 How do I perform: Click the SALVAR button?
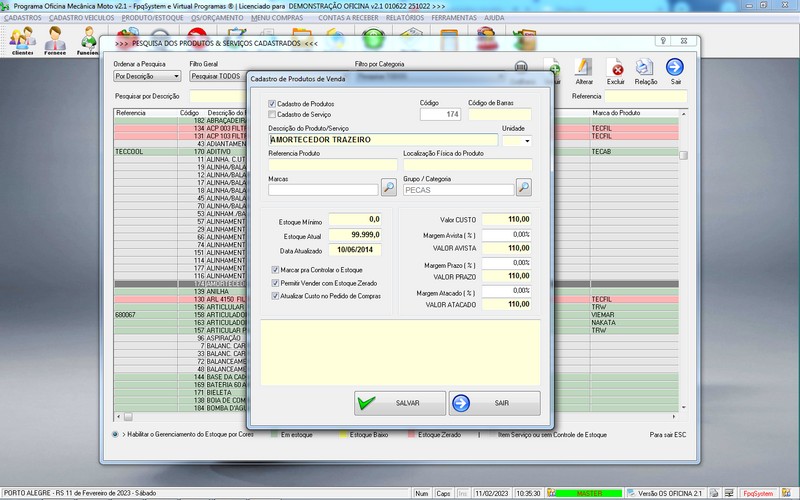coord(399,403)
